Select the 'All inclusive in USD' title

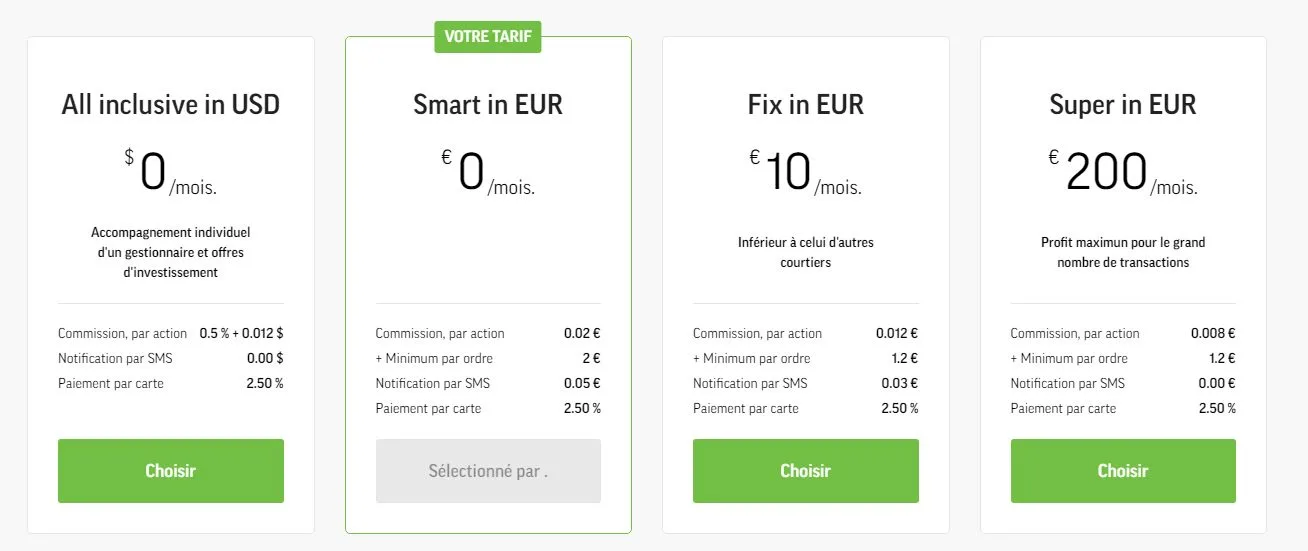[x=170, y=105]
